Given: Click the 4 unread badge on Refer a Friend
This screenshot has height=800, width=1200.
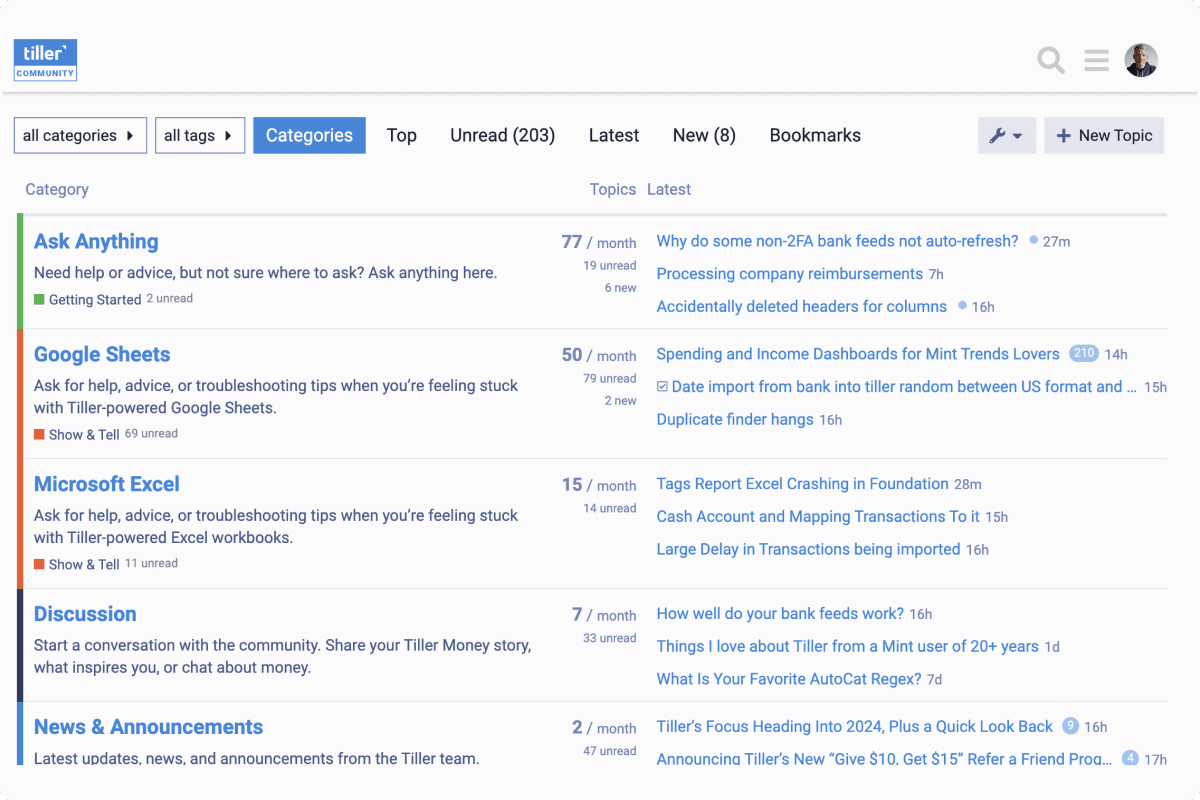Looking at the screenshot, I should [1130, 758].
